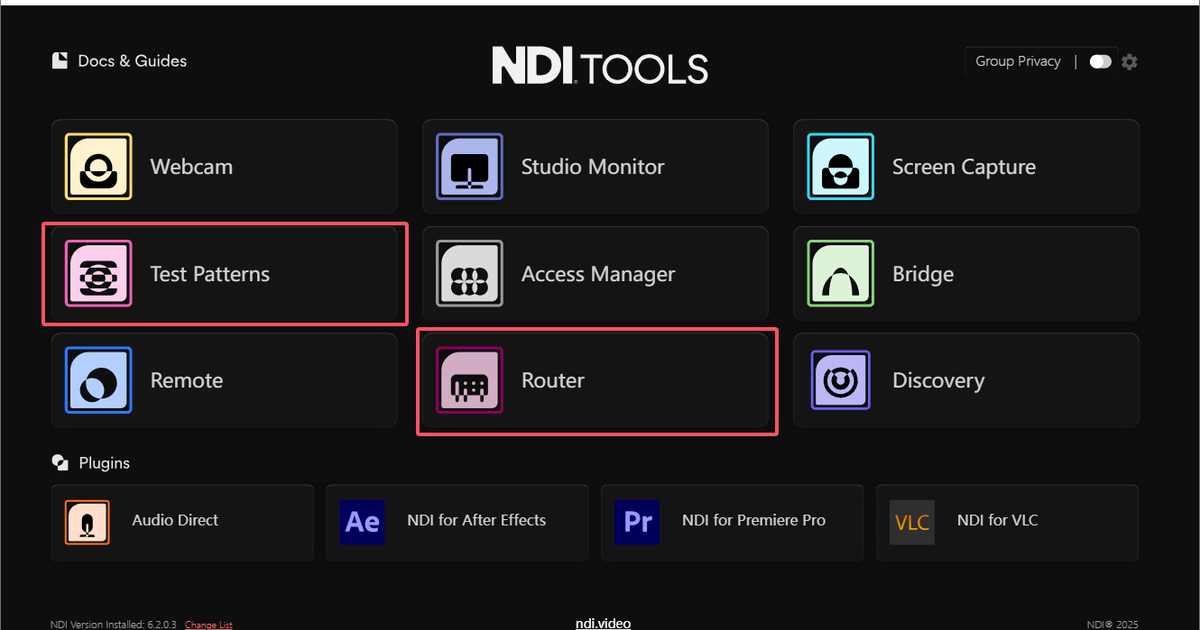Click the Group Privacy label text
The height and width of the screenshot is (630, 1200).
coord(1018,61)
